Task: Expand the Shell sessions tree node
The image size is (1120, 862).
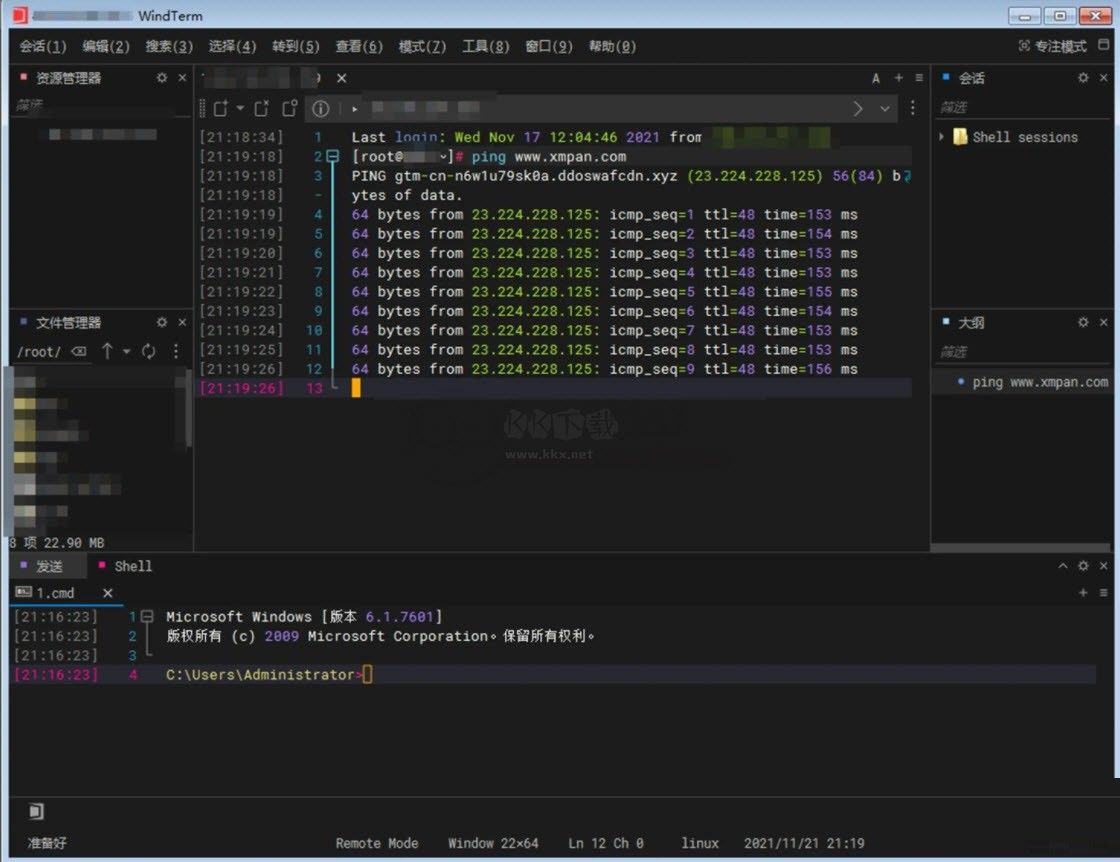Action: [941, 137]
